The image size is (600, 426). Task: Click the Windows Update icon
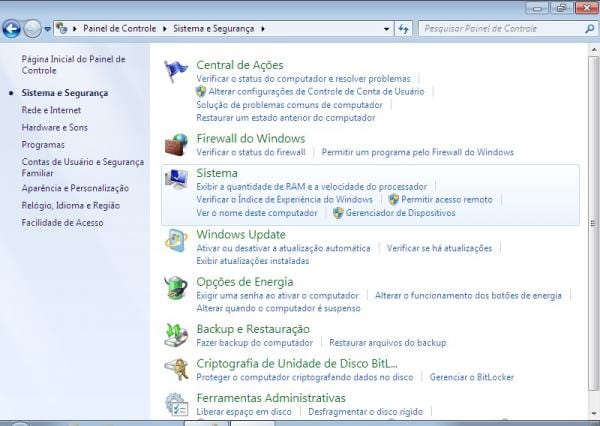coord(176,241)
